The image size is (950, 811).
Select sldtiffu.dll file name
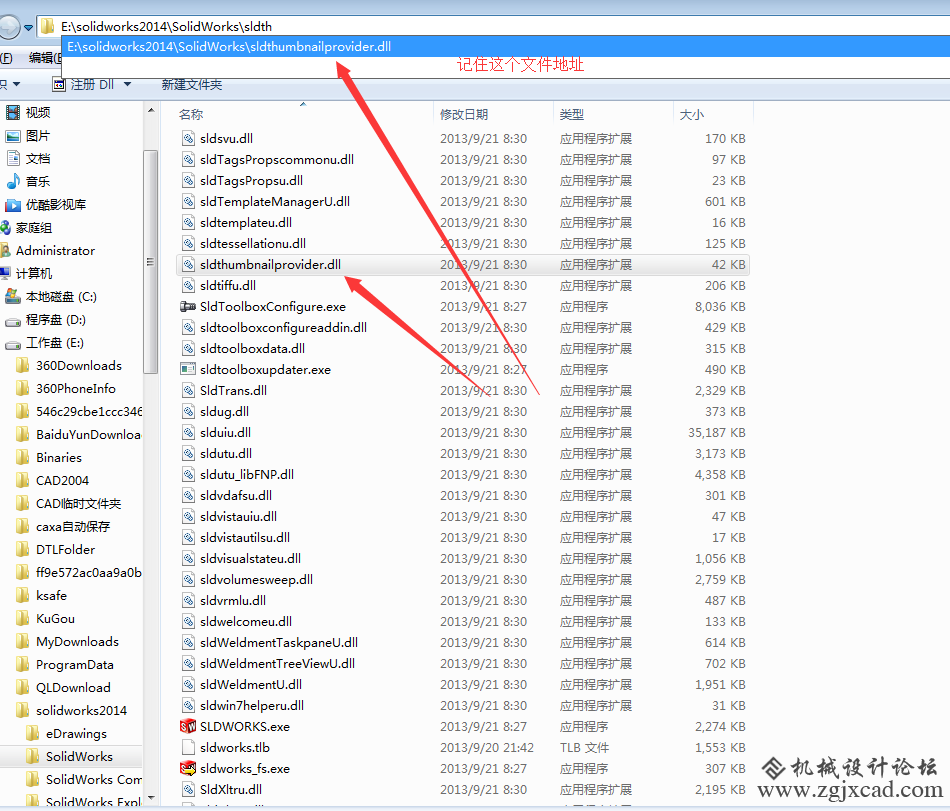tap(228, 286)
